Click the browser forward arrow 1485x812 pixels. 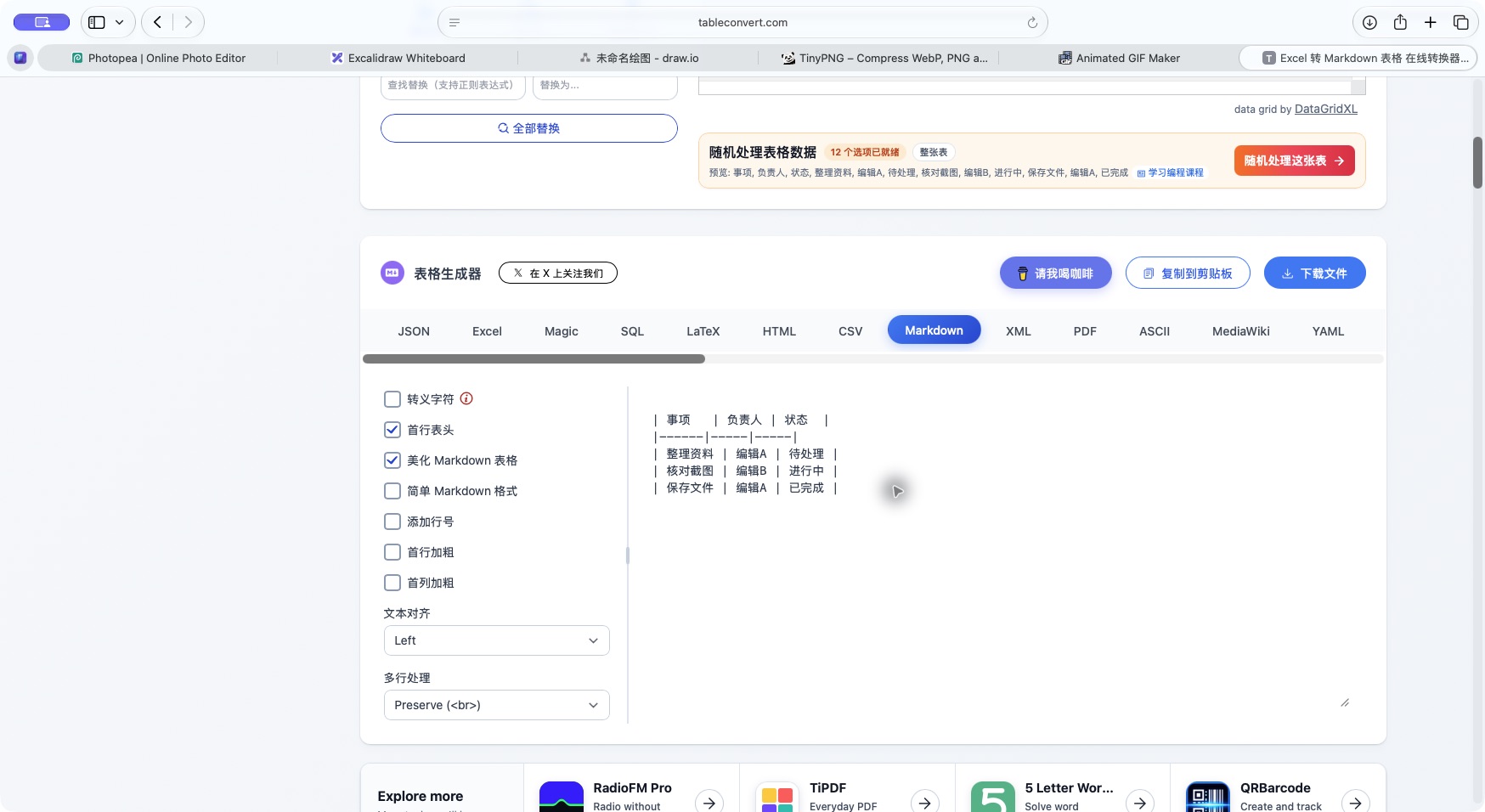188,22
